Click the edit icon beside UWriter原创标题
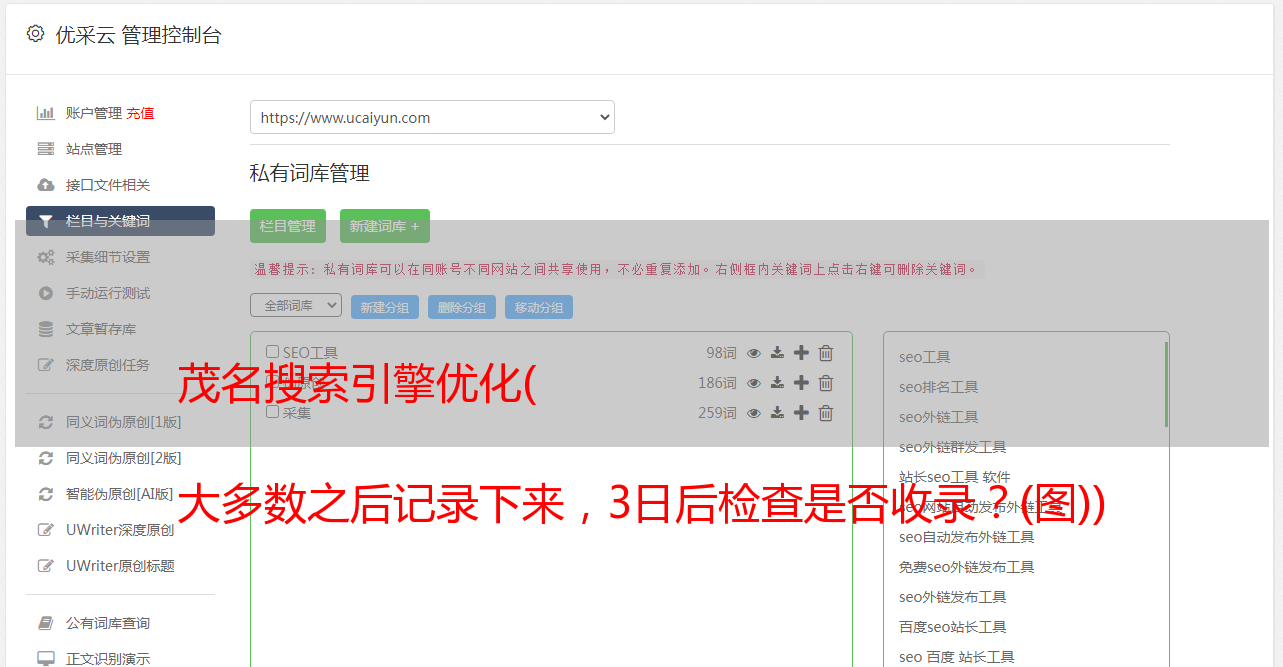Image resolution: width=1283 pixels, height=667 pixels. 46,566
